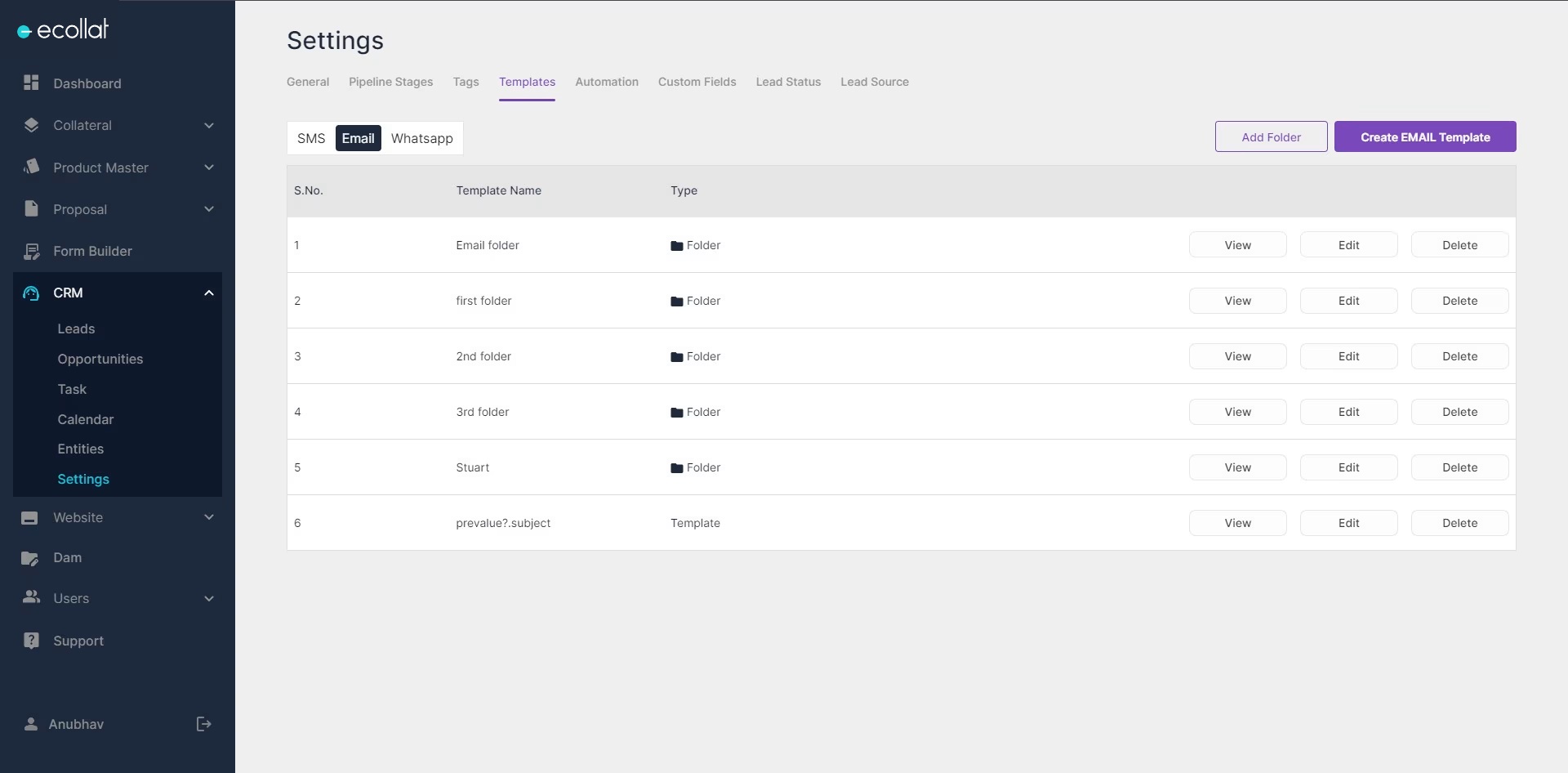Click the Dam folder icon in sidebar

pyautogui.click(x=30, y=558)
